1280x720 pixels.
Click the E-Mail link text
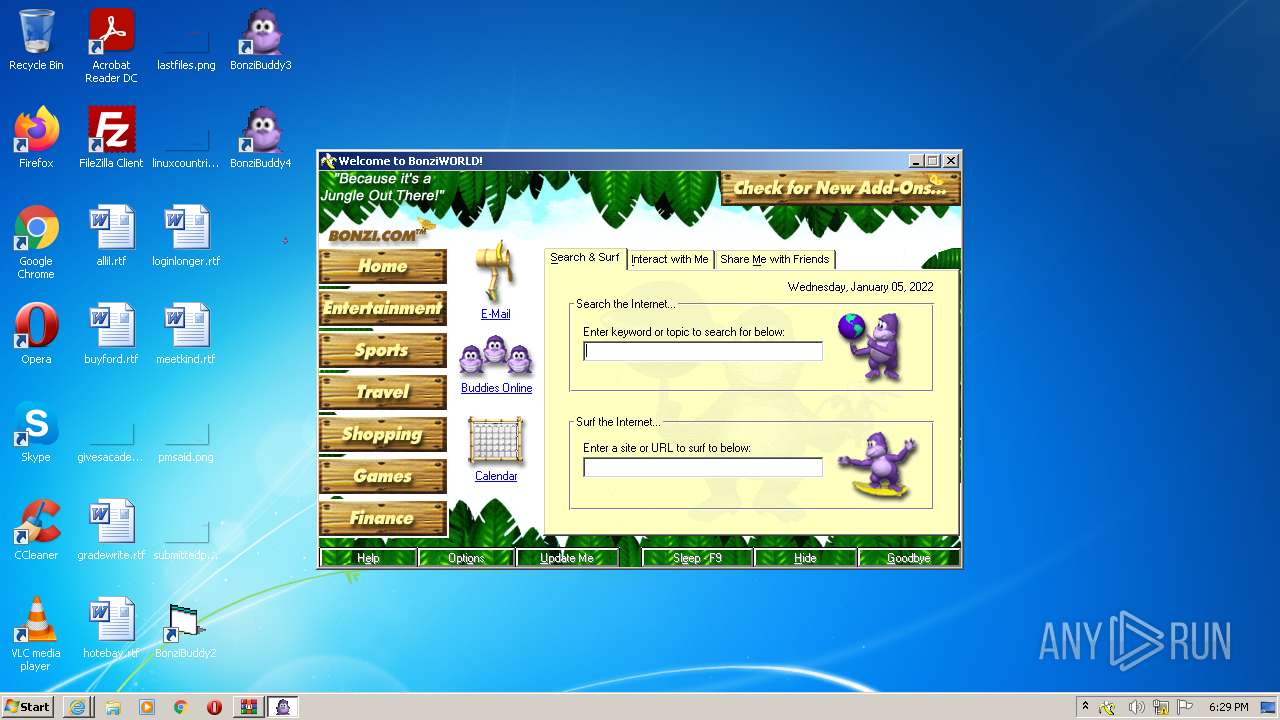496,314
